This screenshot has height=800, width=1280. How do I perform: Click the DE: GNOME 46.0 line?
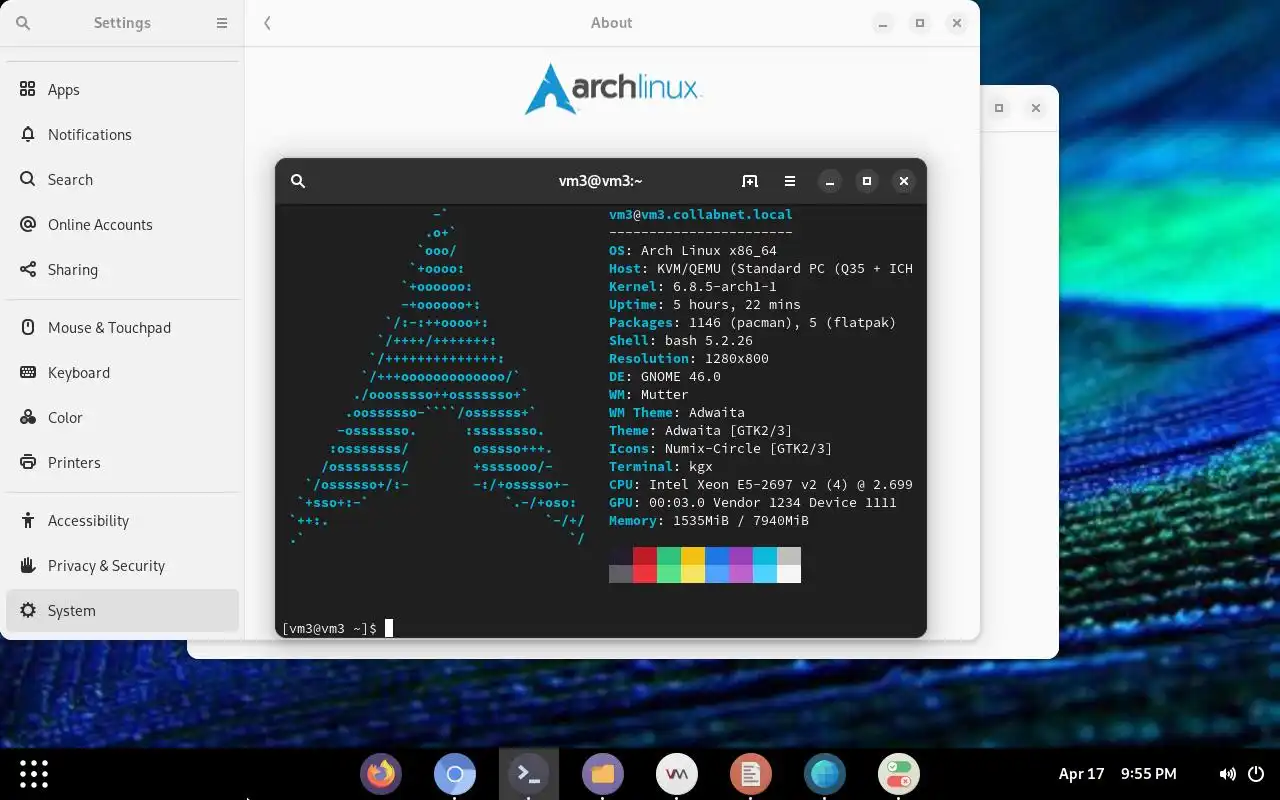(664, 376)
